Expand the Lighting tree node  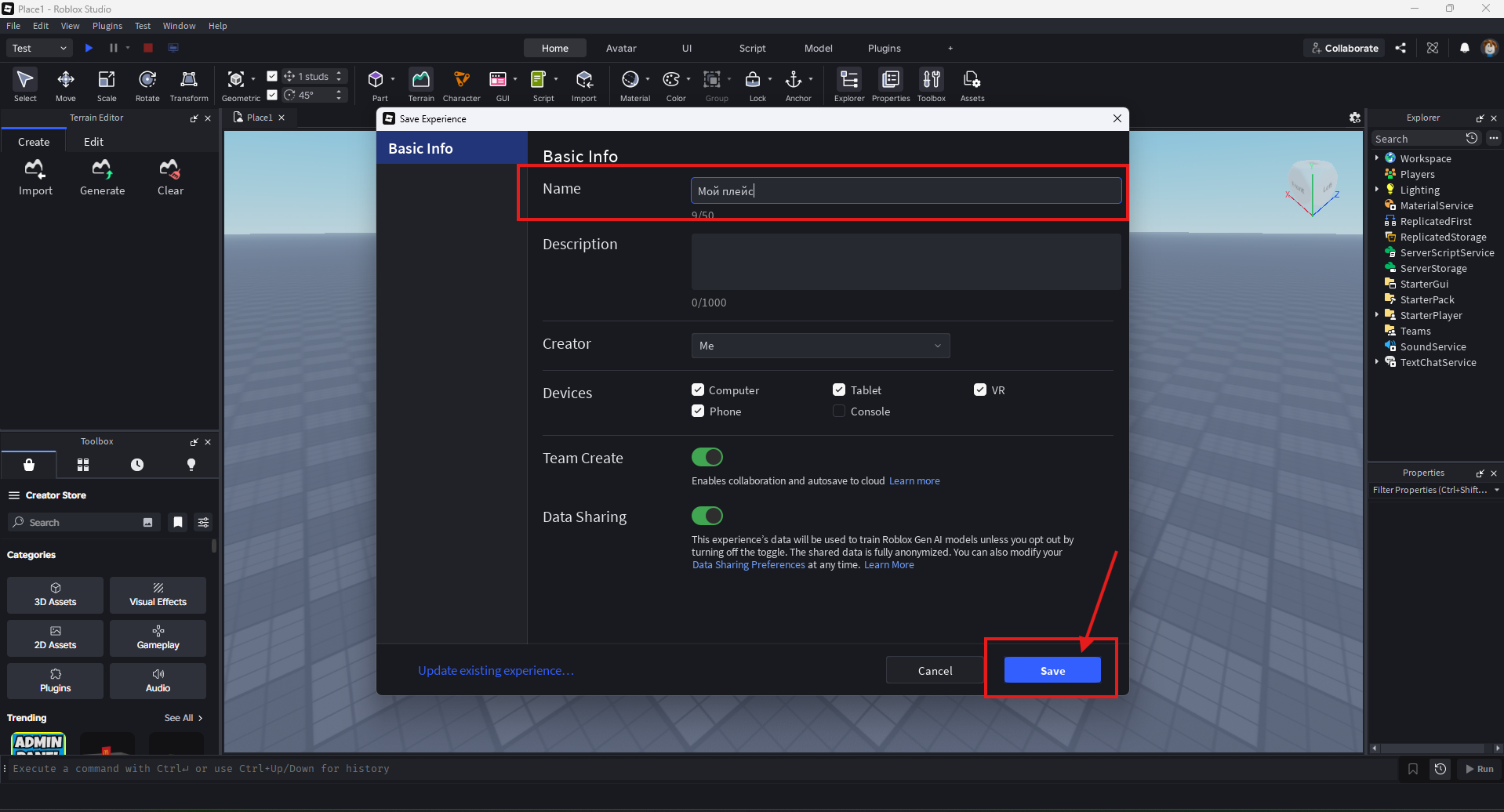1377,190
